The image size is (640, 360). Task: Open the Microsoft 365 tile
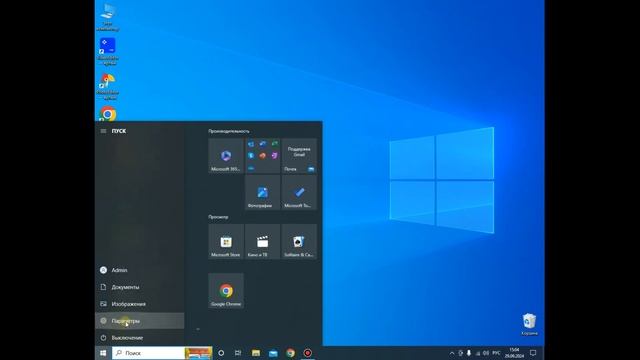pyautogui.click(x=226, y=156)
